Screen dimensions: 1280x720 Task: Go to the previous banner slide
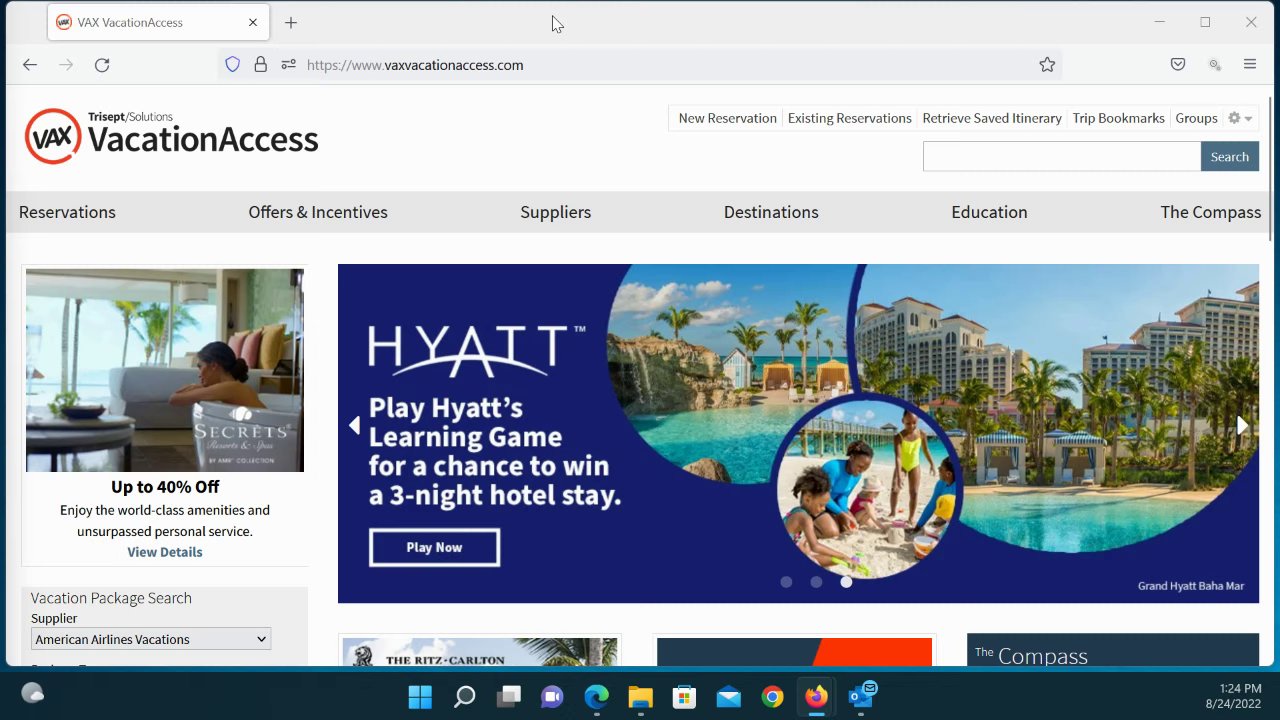[354, 426]
